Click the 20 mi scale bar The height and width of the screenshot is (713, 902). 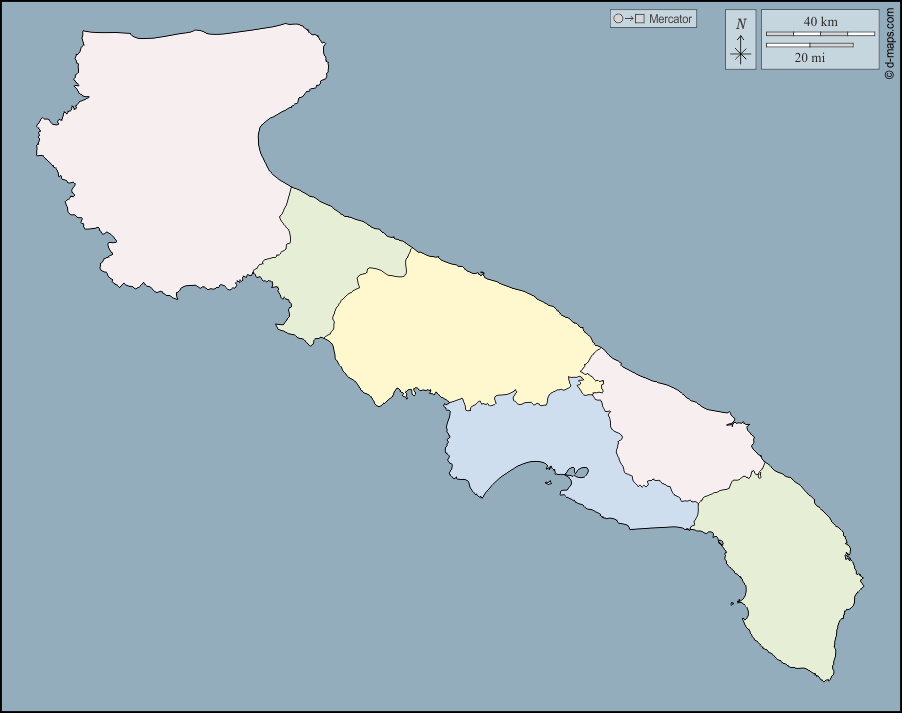[x=809, y=45]
